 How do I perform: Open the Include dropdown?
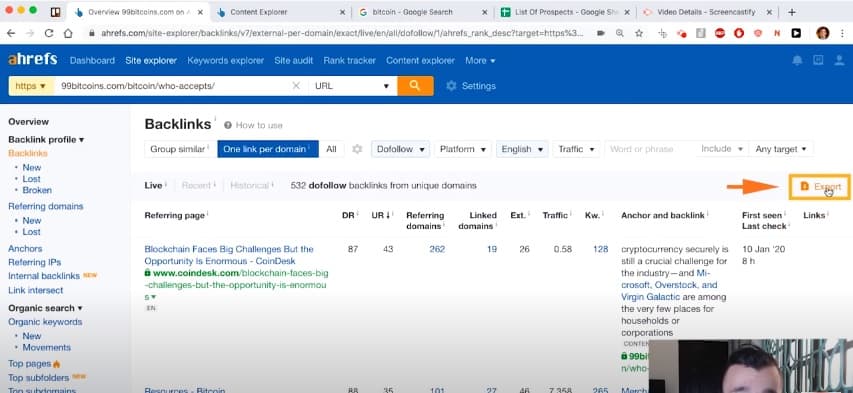coord(722,149)
